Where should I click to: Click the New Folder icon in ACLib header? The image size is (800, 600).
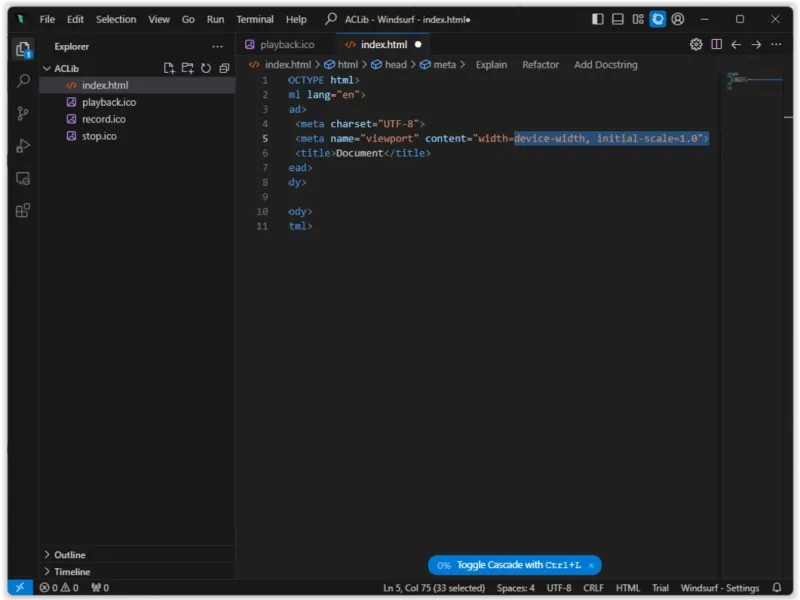click(187, 68)
